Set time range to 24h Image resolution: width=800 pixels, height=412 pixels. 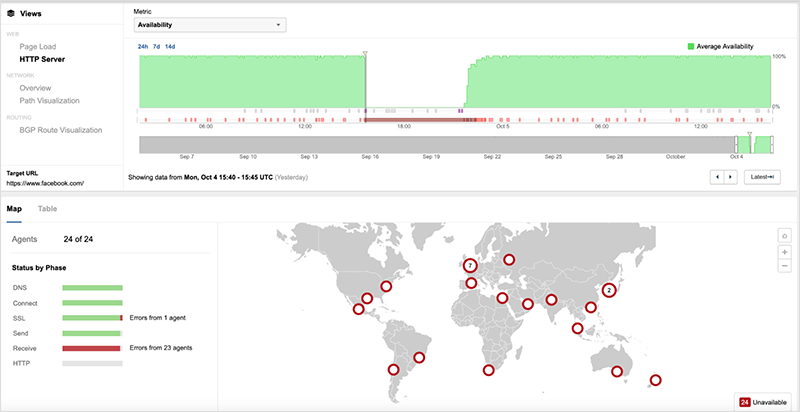click(x=141, y=46)
